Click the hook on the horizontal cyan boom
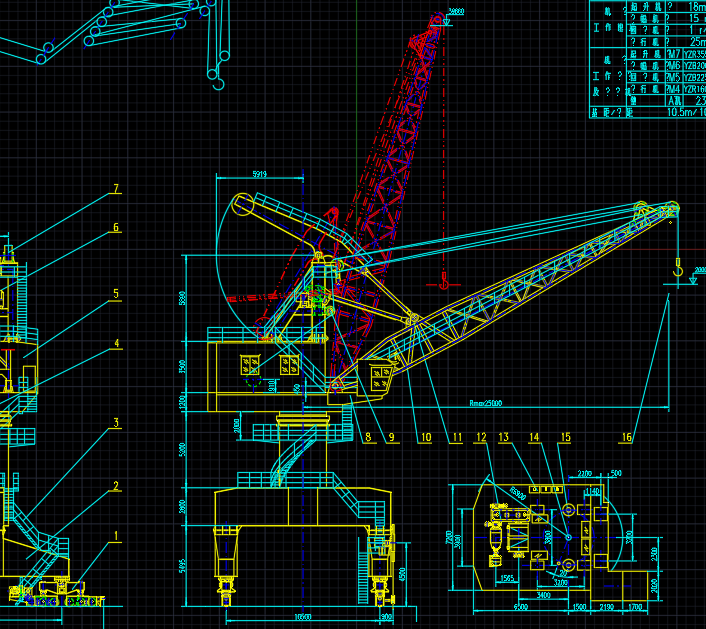Viewport: 706px width, 629px height. [678, 268]
